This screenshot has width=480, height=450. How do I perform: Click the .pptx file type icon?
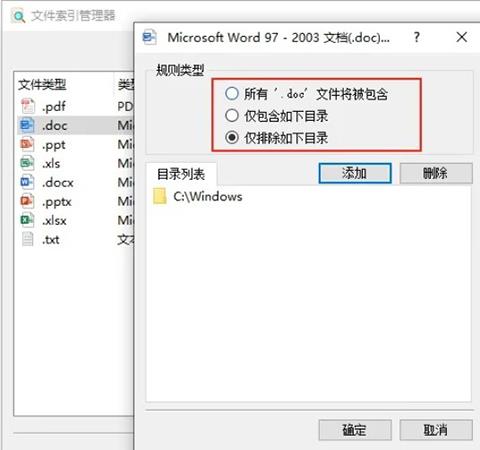[27, 201]
